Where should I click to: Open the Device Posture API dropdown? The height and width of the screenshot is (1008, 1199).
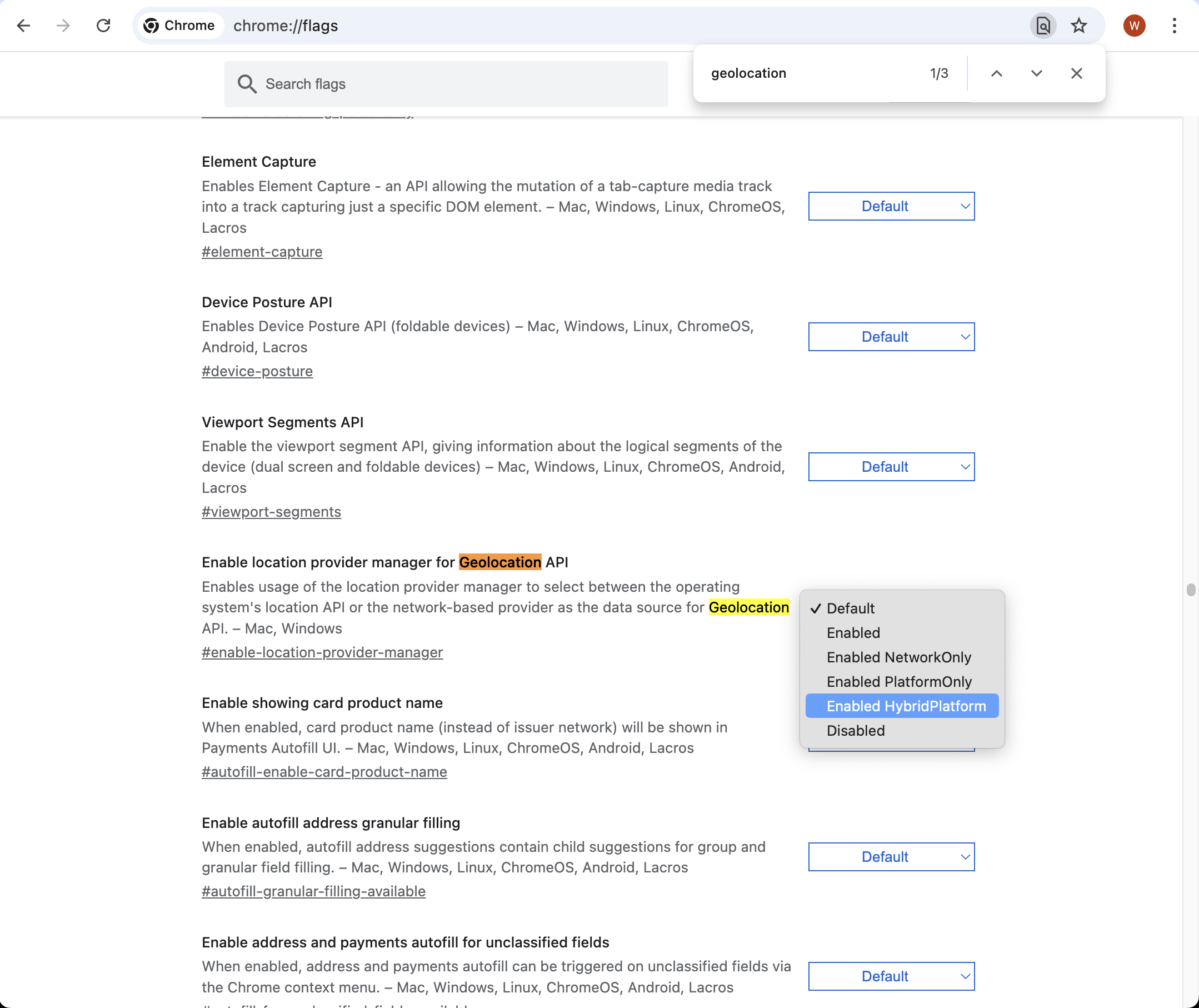coord(891,337)
